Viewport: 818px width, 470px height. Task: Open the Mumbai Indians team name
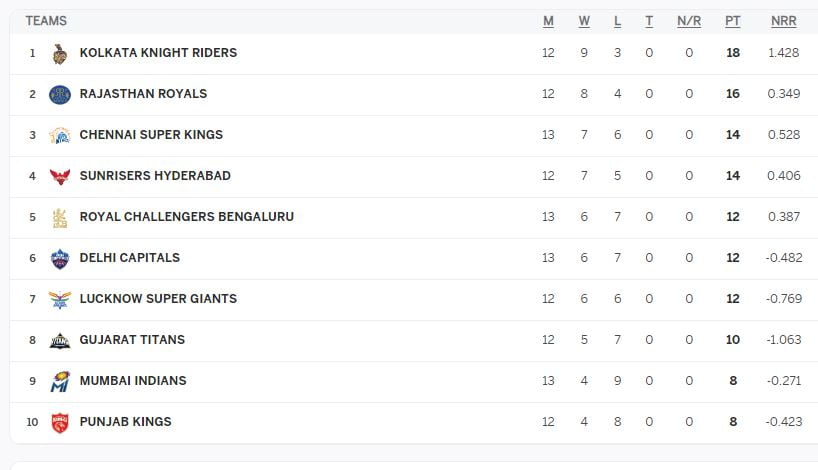133,381
